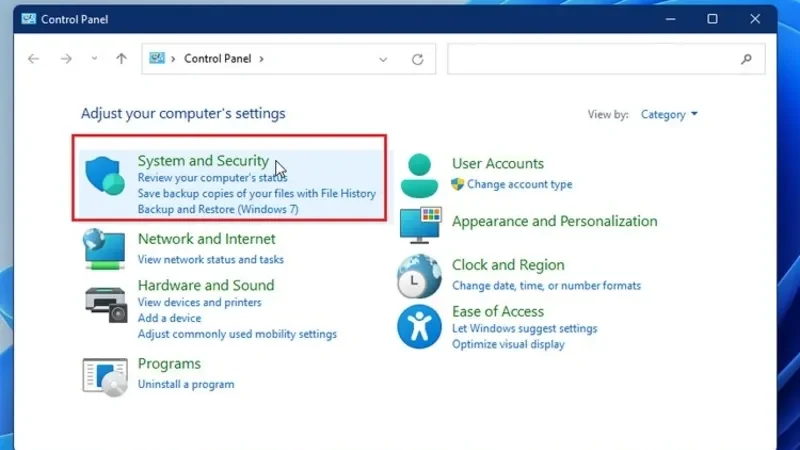
Task: Click the shield icon beside Change account type
Action: [x=457, y=184]
